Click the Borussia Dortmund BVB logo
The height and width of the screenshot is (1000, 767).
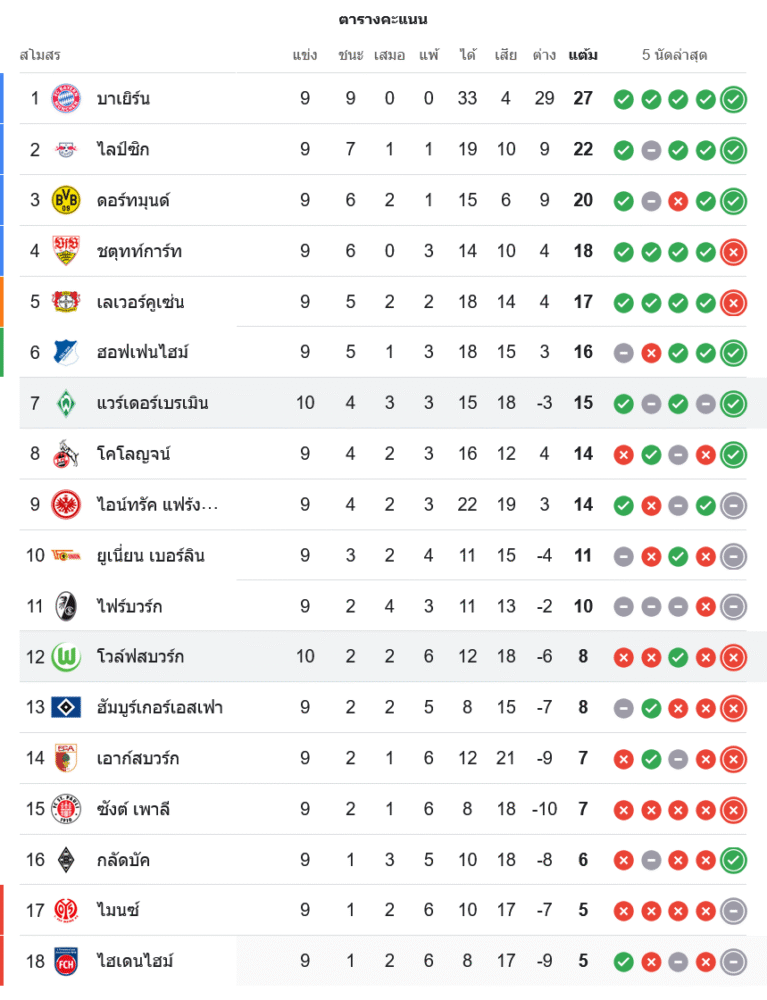66,200
